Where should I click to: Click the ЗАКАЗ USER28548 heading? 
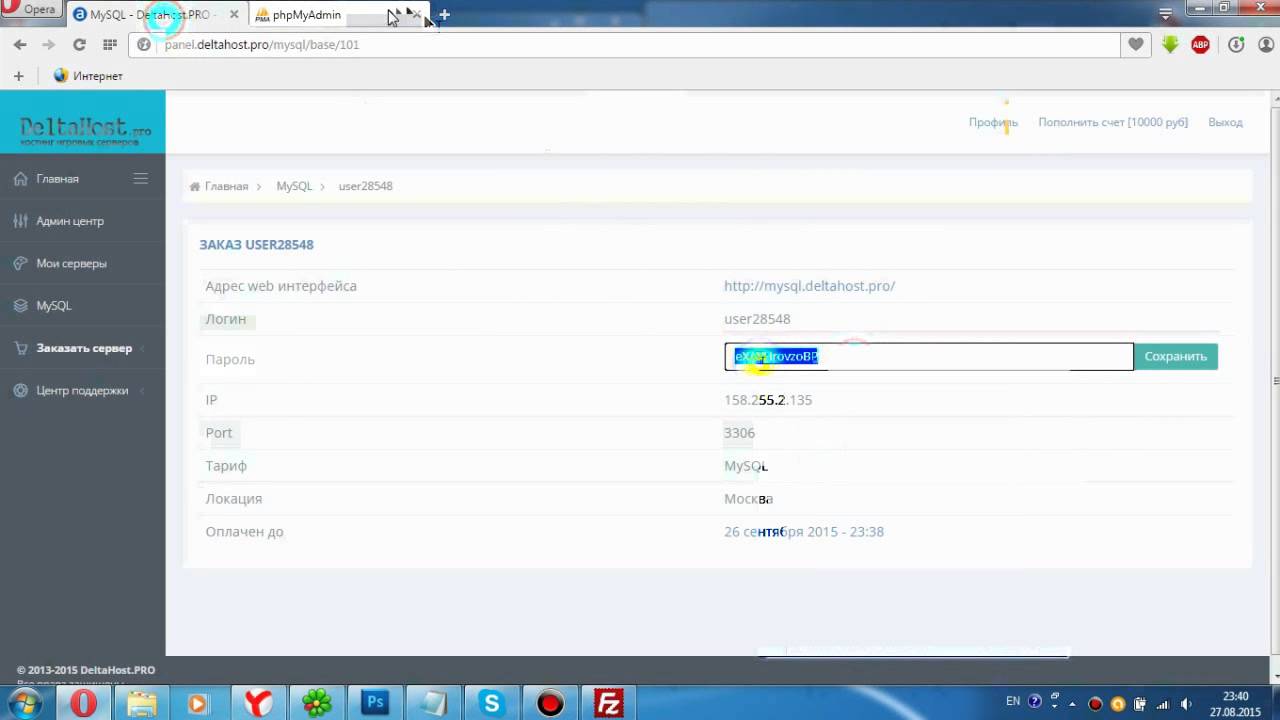(x=256, y=245)
